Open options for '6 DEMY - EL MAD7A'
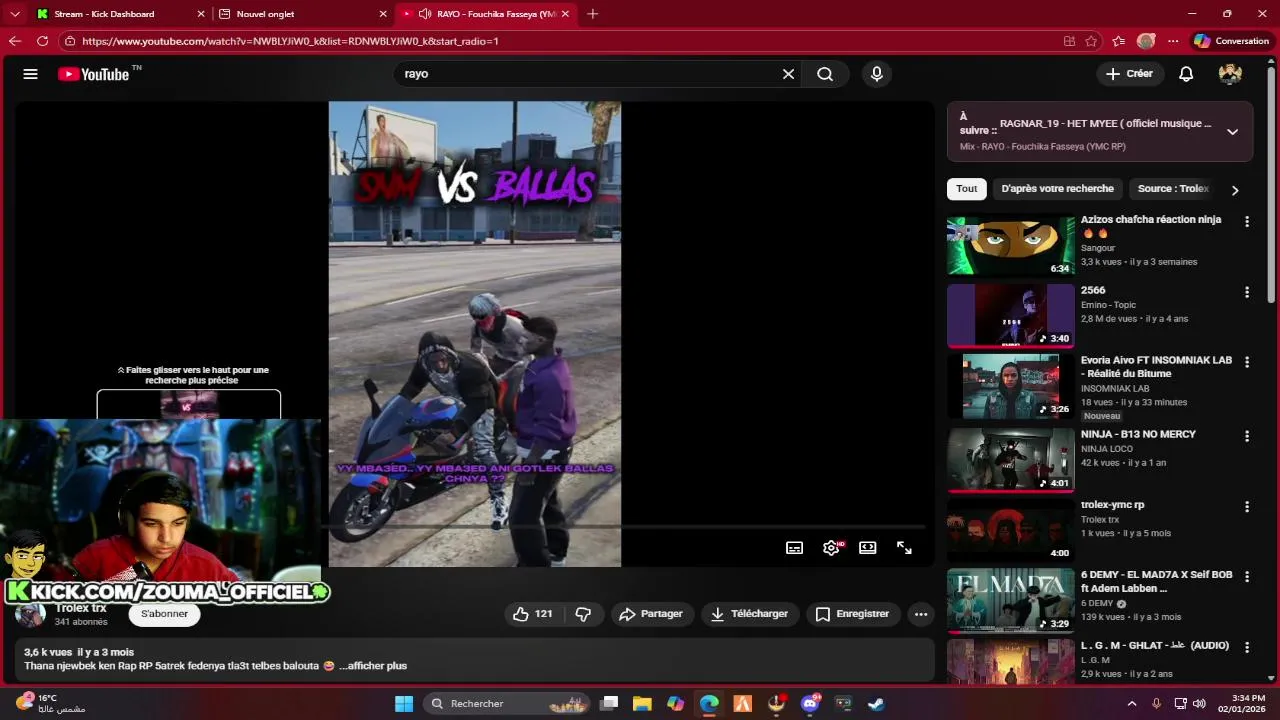 [x=1246, y=576]
